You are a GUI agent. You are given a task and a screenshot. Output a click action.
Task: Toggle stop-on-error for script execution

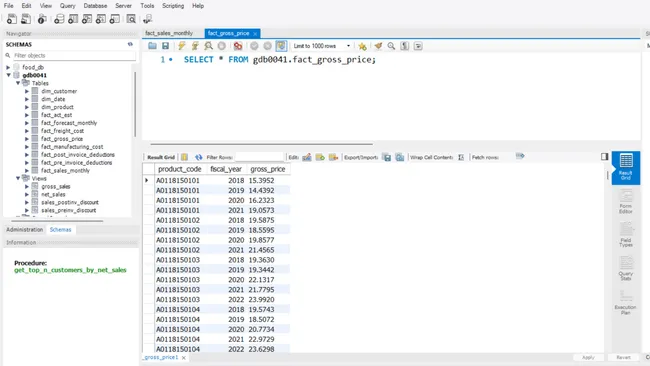[x=238, y=46]
